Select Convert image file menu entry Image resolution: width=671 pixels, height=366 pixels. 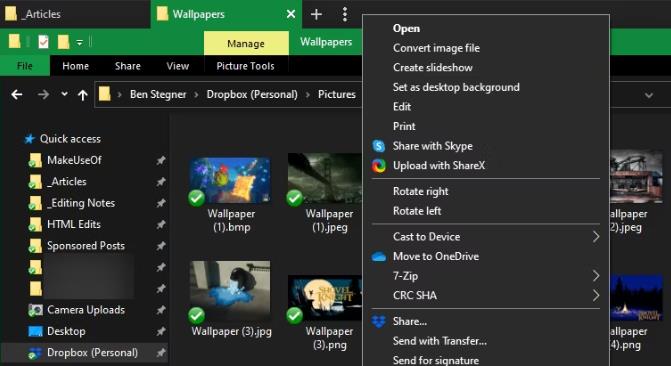[x=436, y=48]
